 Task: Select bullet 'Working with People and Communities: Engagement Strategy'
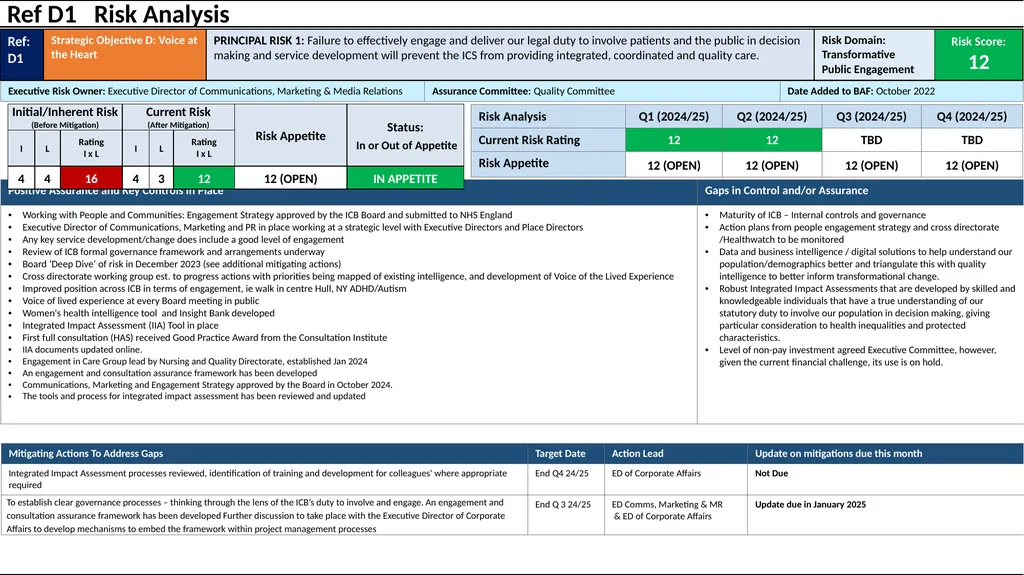(x=267, y=215)
